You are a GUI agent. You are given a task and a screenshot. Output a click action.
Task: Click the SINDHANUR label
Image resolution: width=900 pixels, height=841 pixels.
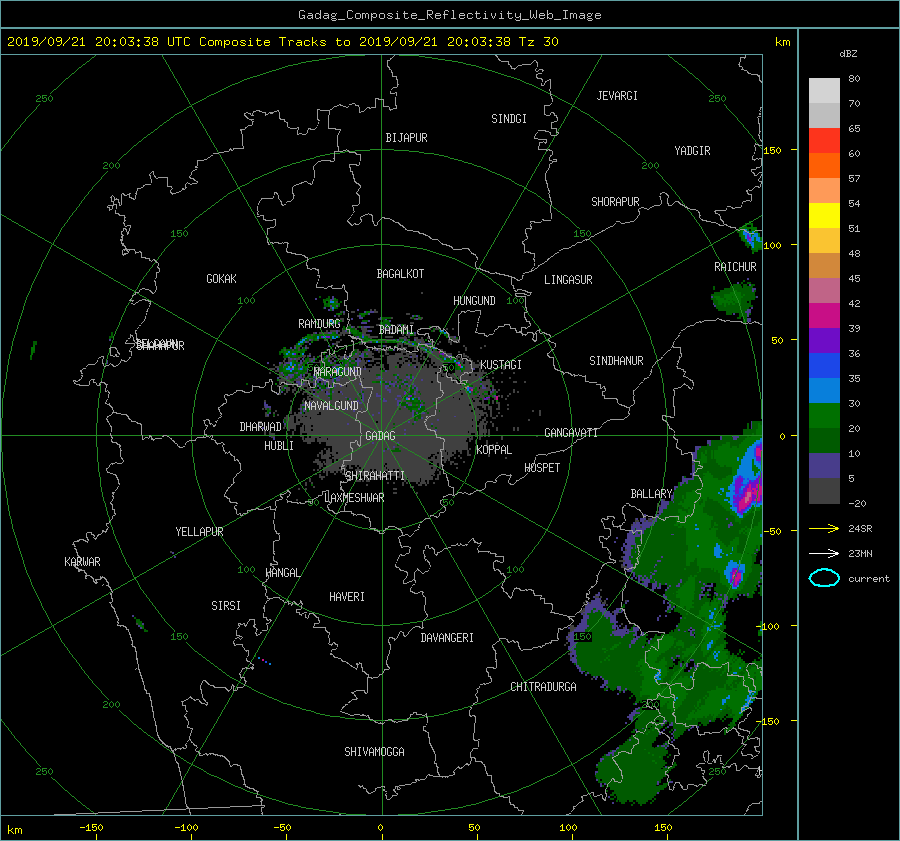point(616,361)
